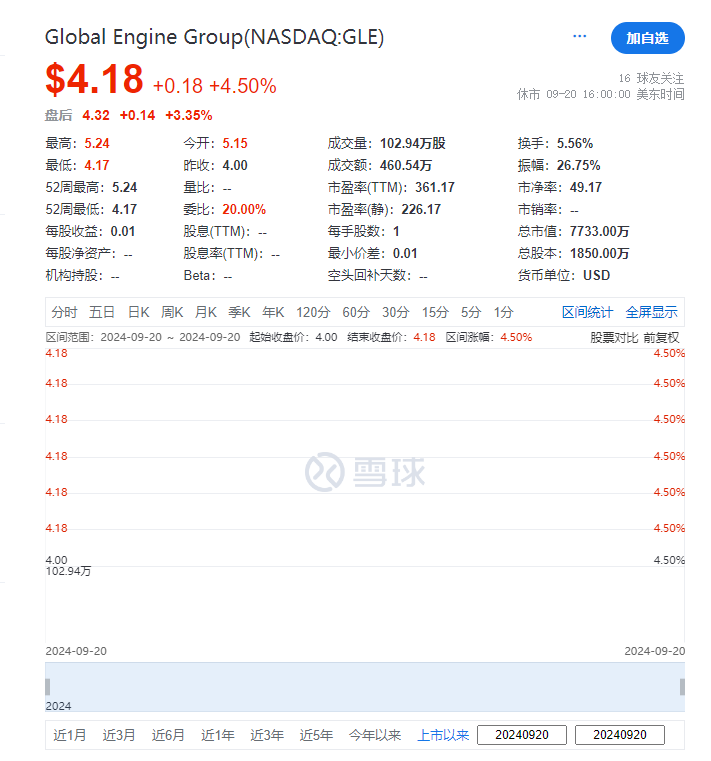Select the 近6月 last six months range
The width and height of the screenshot is (711, 761).
pos(168,735)
